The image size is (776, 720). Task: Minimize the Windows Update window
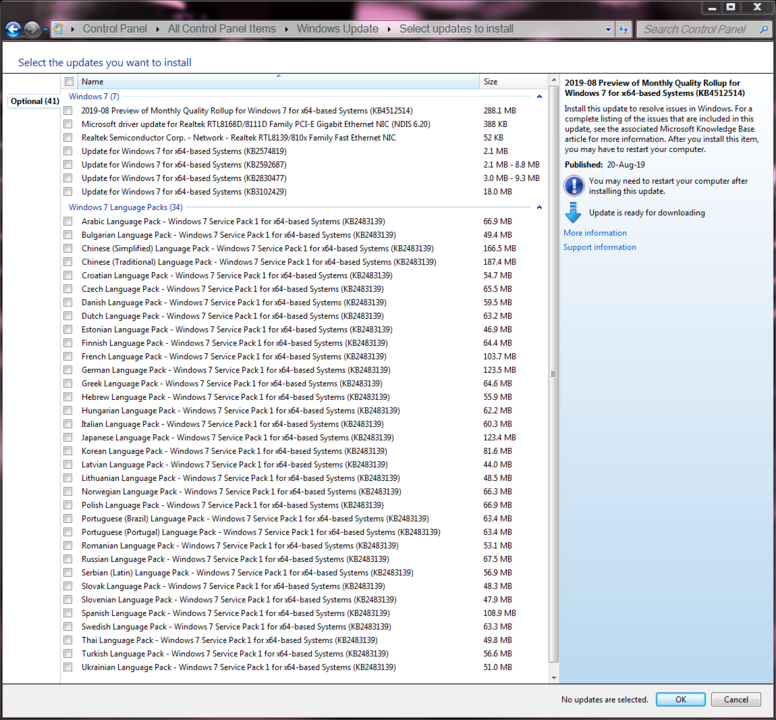(712, 7)
